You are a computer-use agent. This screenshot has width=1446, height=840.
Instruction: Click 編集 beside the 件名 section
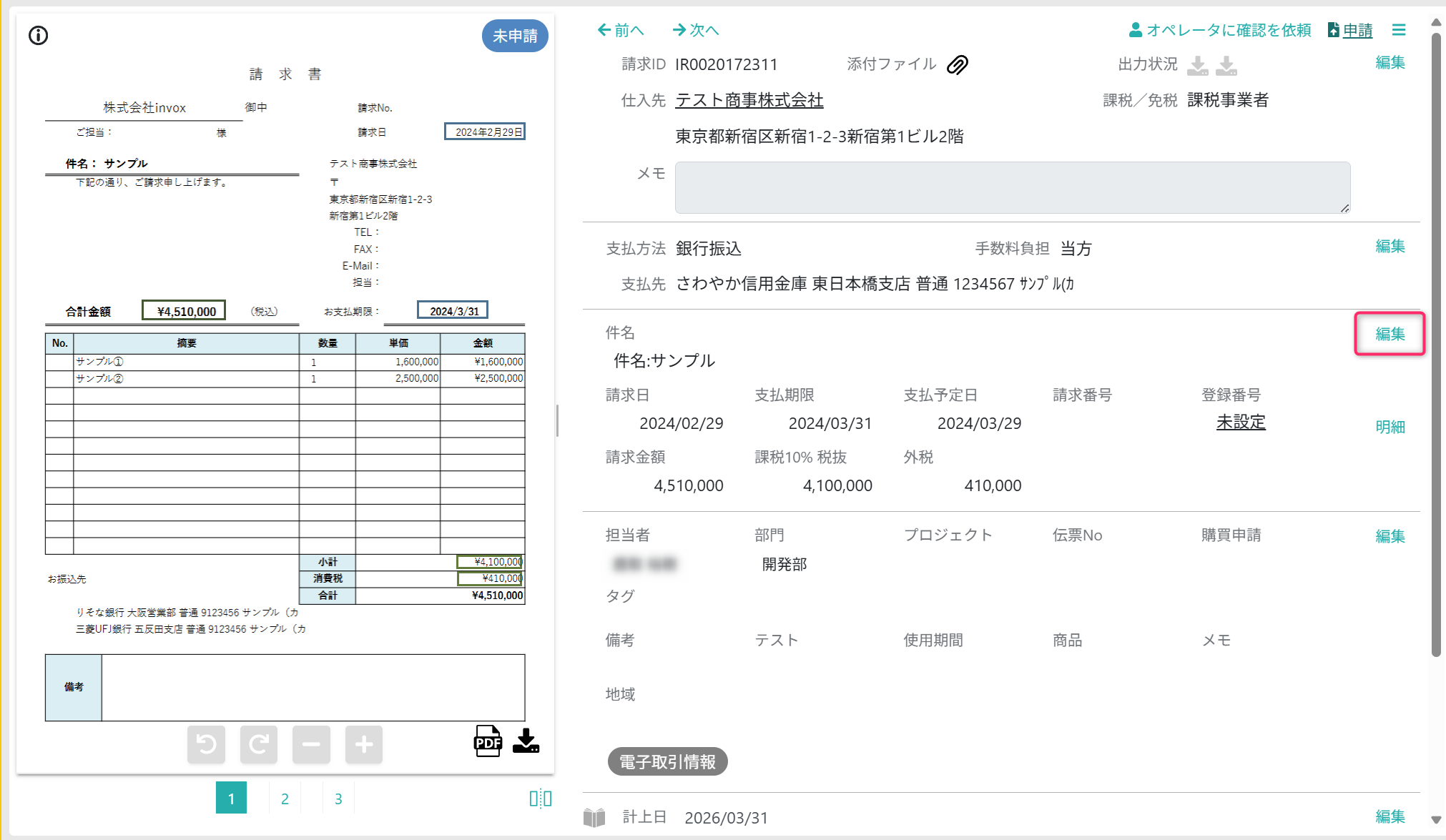pos(1390,334)
